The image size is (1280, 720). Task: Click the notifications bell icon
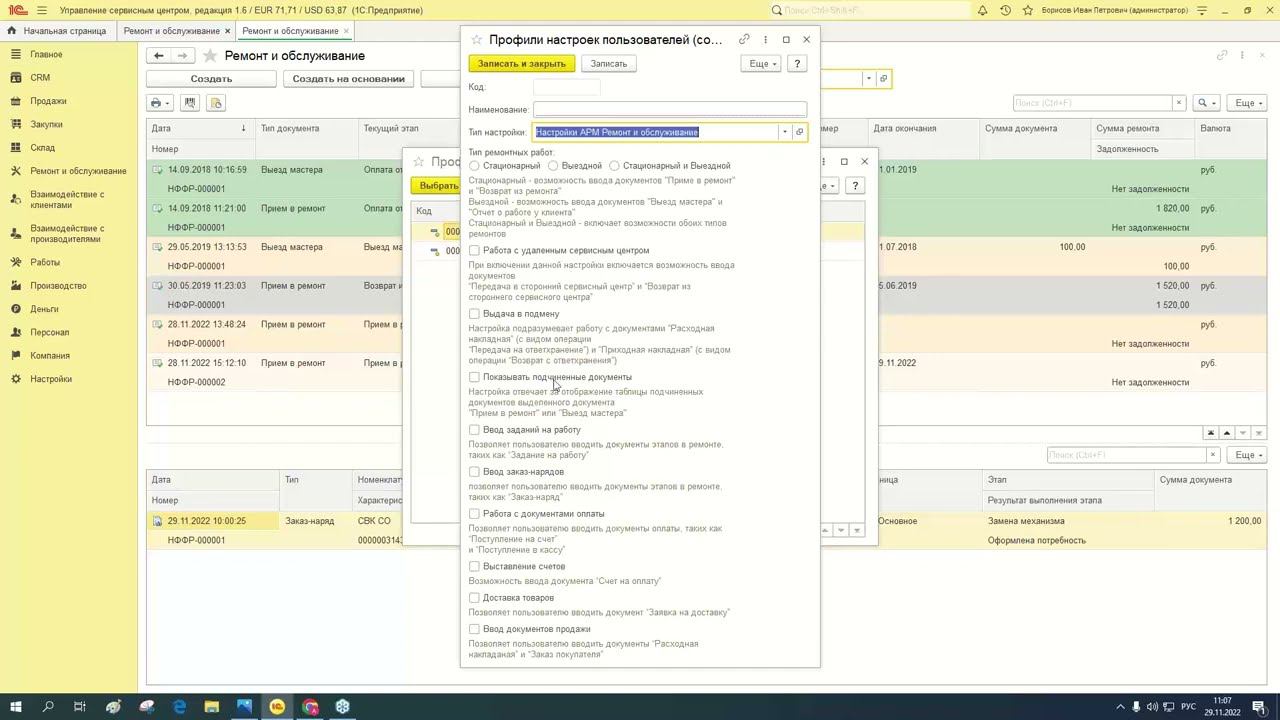click(983, 10)
